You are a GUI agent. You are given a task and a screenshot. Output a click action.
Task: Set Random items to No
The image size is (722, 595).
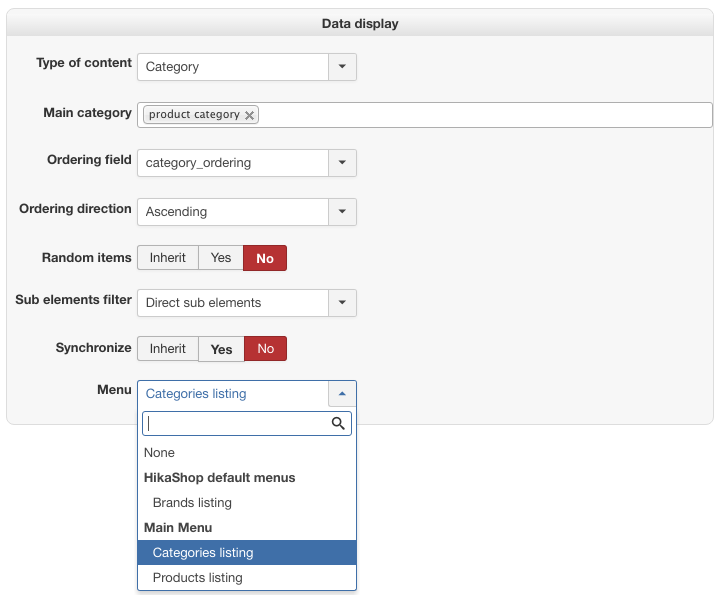[x=265, y=258]
